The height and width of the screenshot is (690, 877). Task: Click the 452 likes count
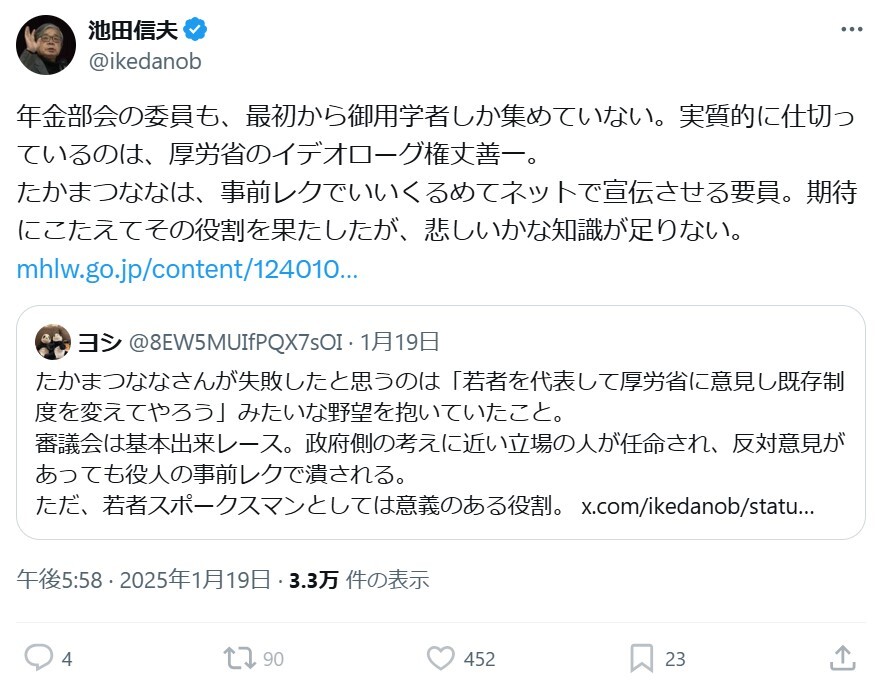click(480, 659)
